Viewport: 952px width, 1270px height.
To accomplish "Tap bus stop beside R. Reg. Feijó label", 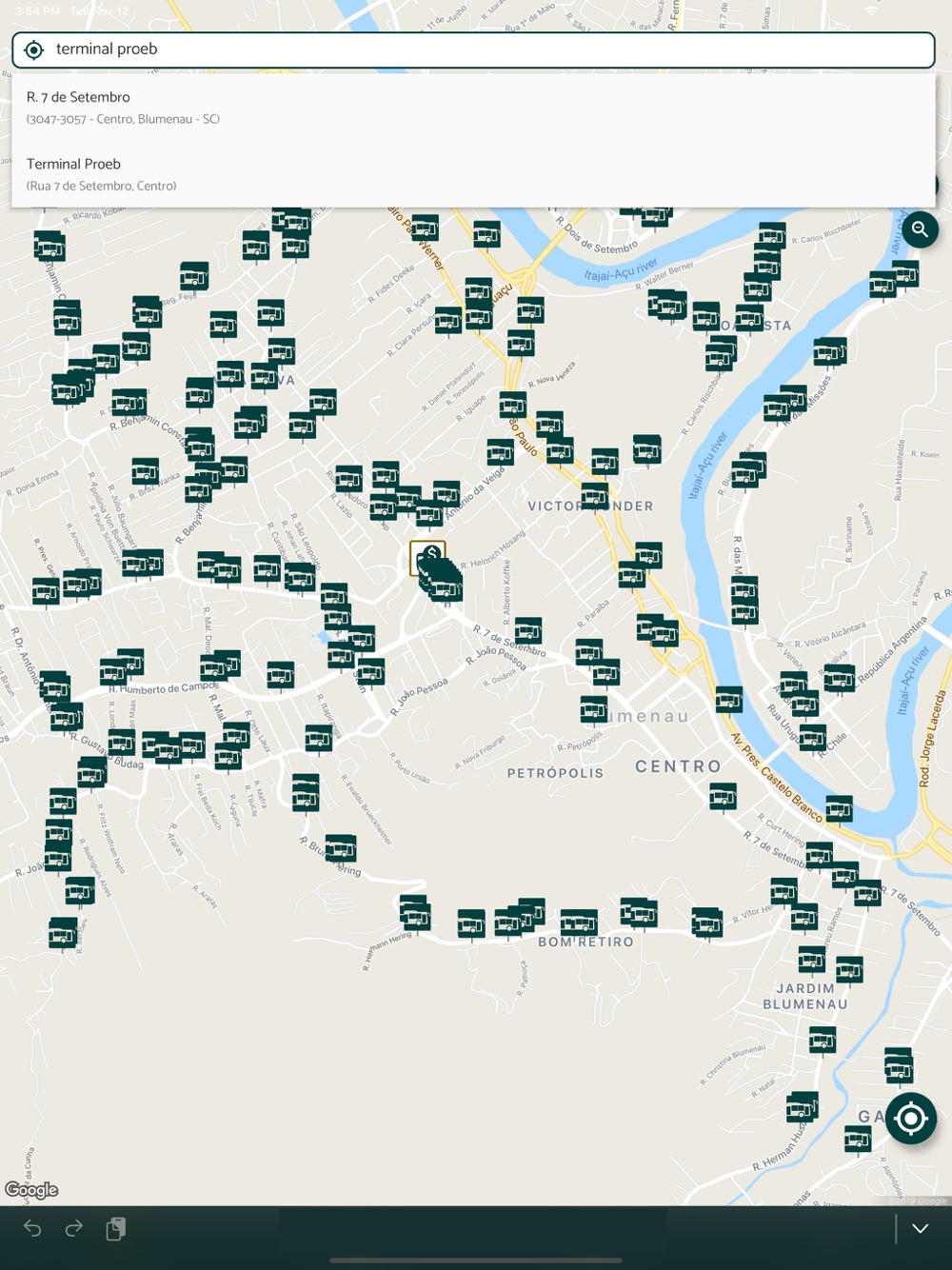I will 194,277.
